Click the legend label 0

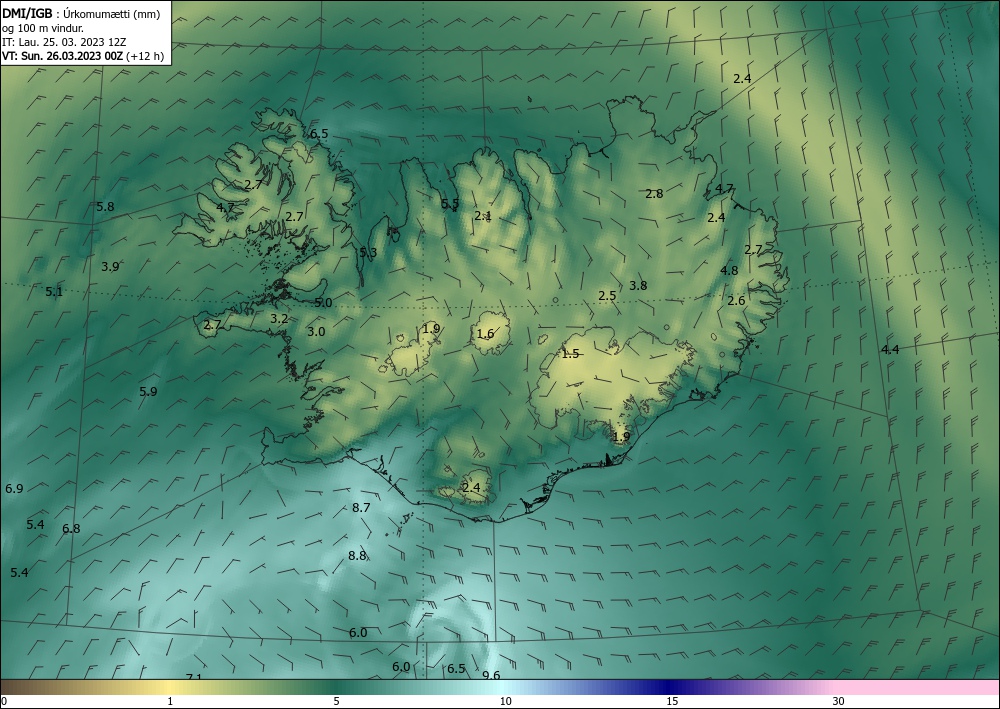click(x=4, y=702)
